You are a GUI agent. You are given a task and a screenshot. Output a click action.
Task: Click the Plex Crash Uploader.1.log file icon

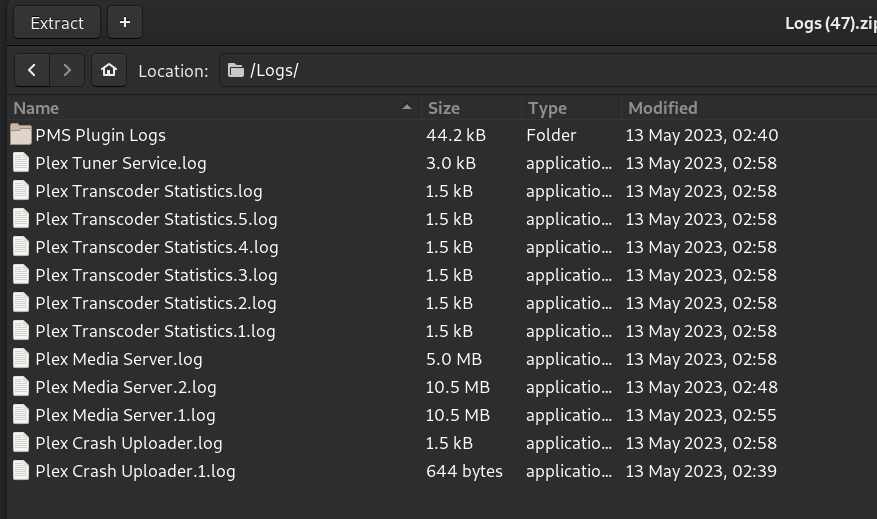click(x=21, y=471)
